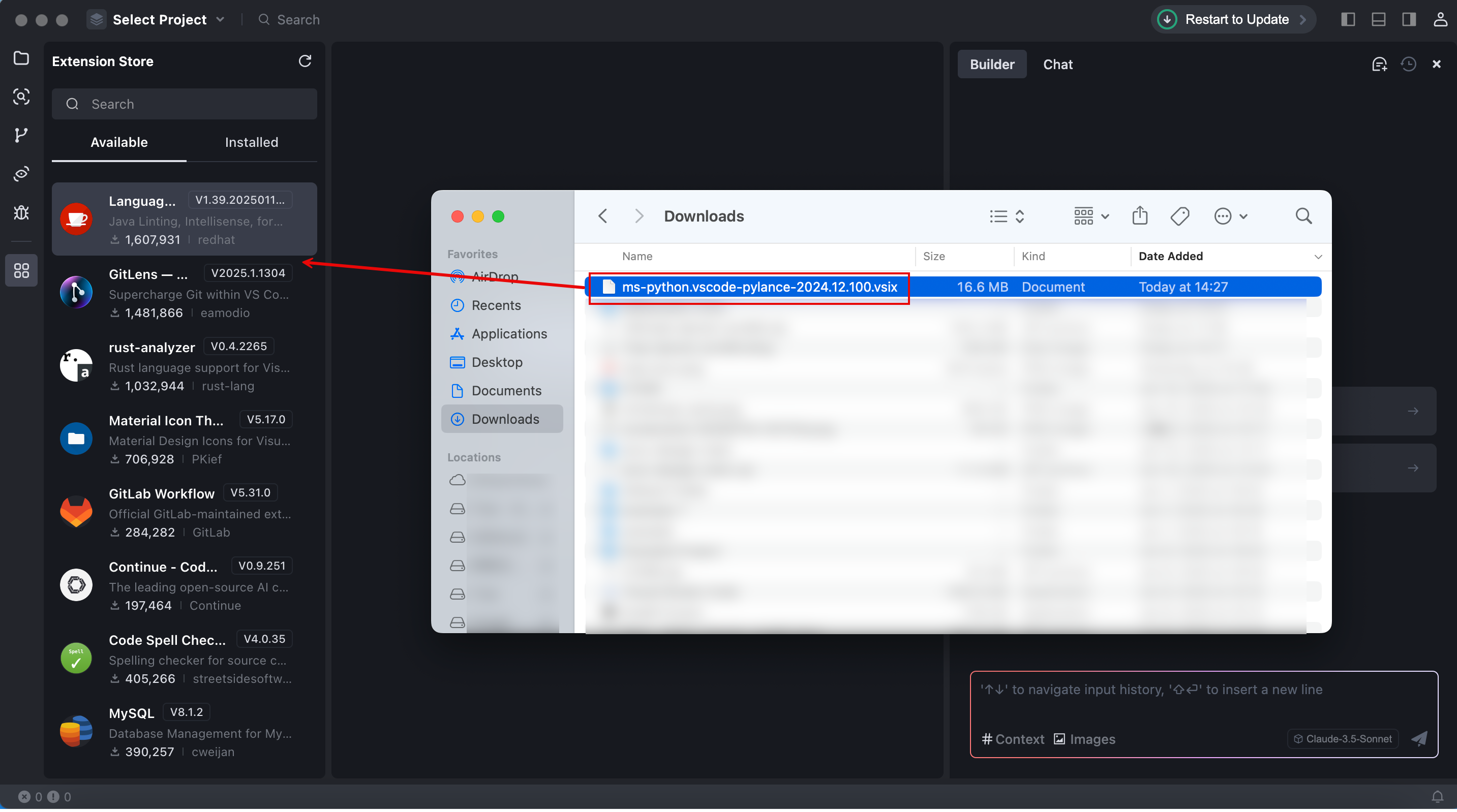Image resolution: width=1457 pixels, height=812 pixels.
Task: Open Desktop in Finder sidebar
Action: 502,362
